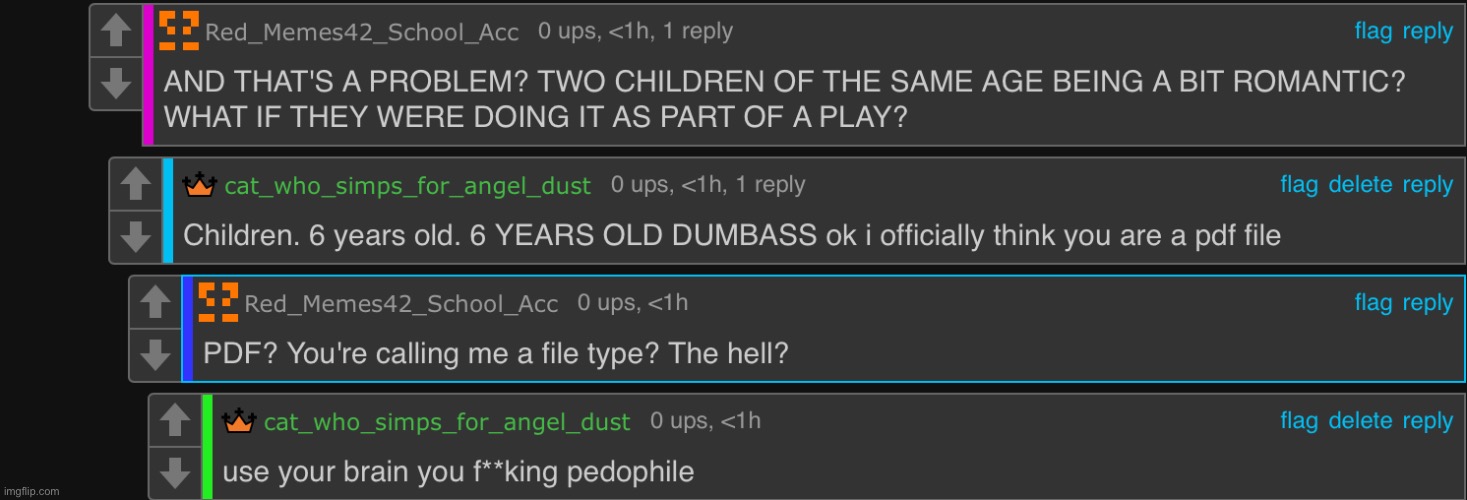
Task: Upvote the 'PDF? You're calling me' comment
Action: click(x=155, y=303)
